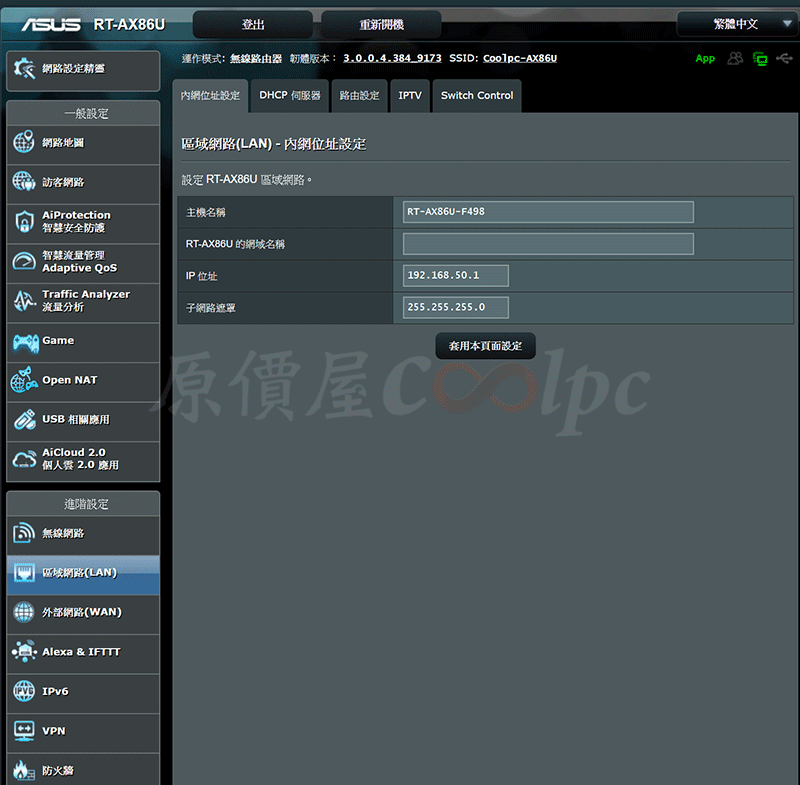
Task: Click the green App link
Action: (705, 59)
